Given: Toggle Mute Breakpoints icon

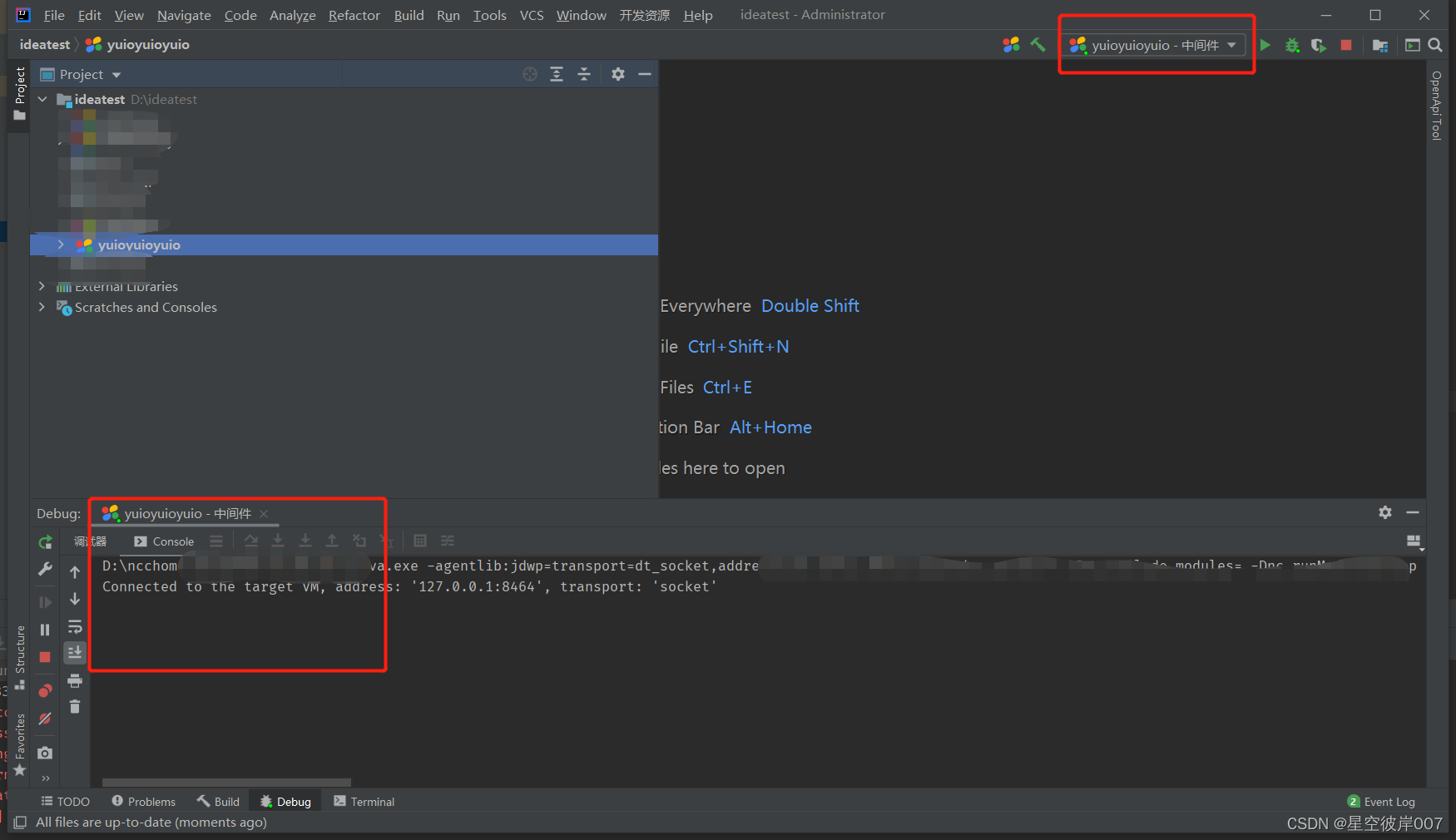Looking at the screenshot, I should pos(45,718).
